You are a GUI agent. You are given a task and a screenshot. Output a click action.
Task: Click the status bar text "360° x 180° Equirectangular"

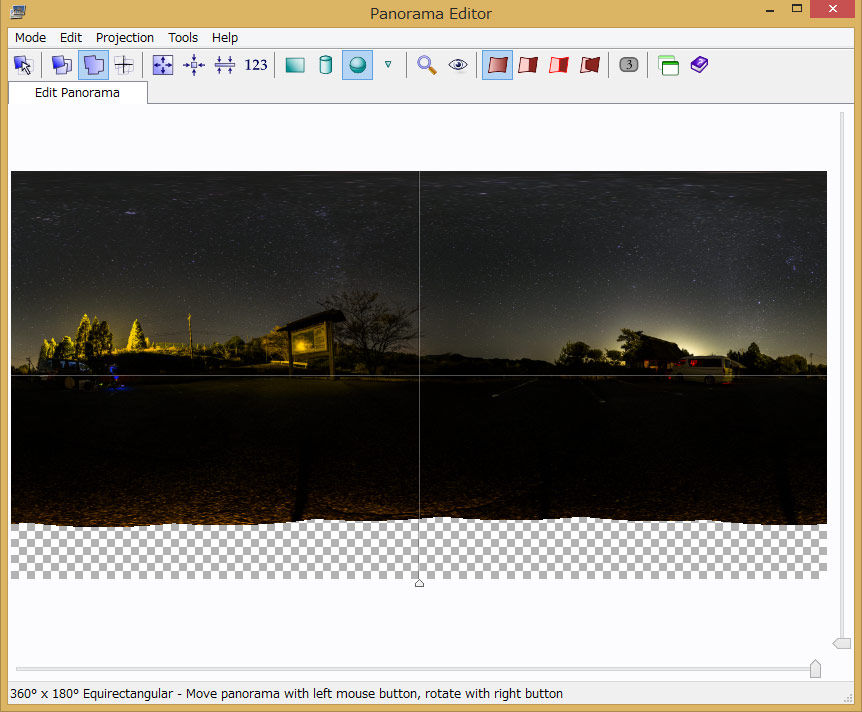pos(91,693)
